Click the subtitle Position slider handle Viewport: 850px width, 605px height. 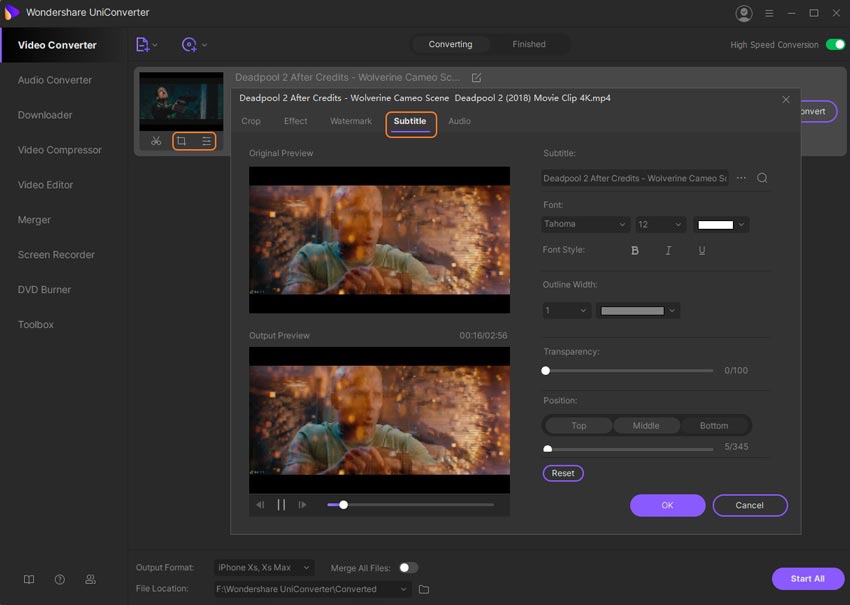point(548,449)
